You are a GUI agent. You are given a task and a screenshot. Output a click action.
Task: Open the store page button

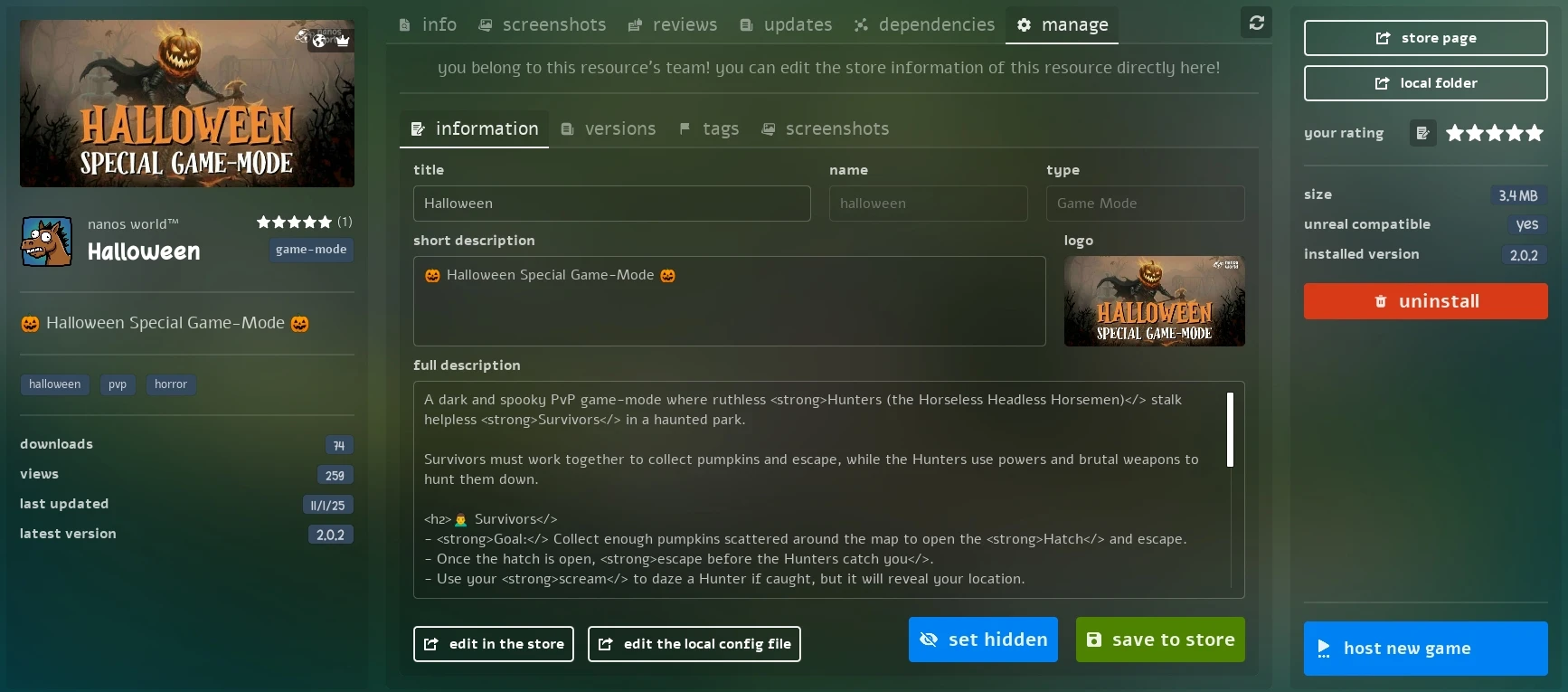1425,38
